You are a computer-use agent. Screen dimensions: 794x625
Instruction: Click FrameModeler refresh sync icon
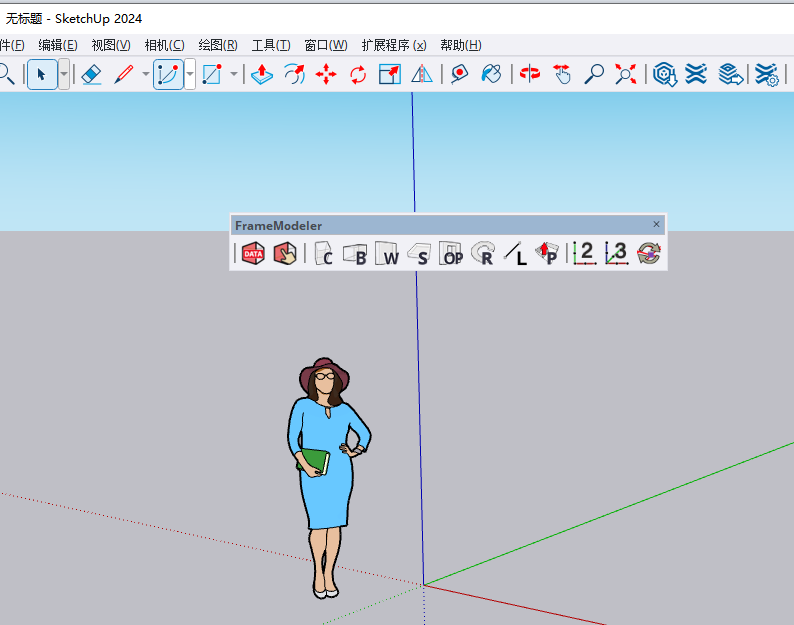point(649,253)
